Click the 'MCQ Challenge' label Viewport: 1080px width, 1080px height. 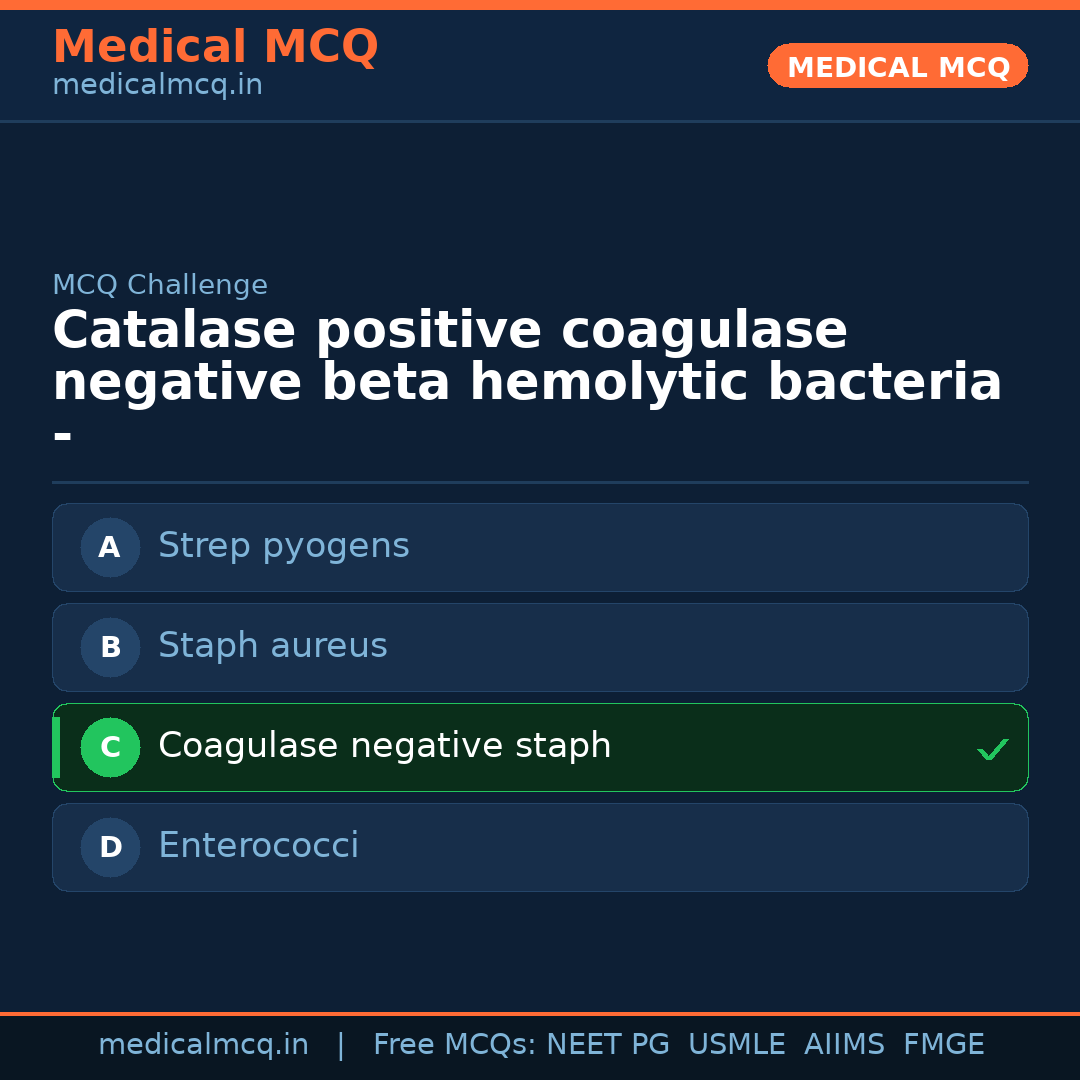[160, 285]
